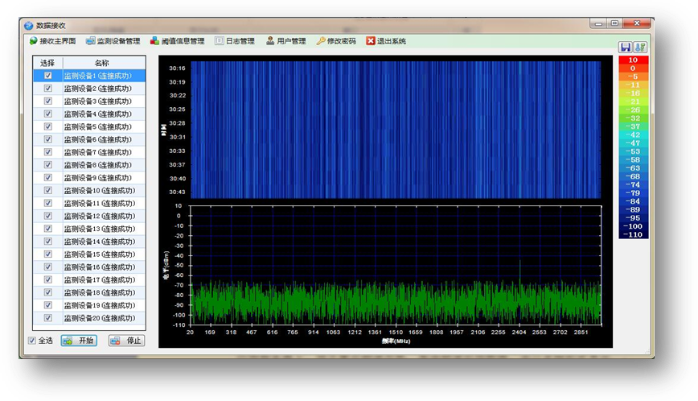Open 日志管理 log management

(235, 41)
